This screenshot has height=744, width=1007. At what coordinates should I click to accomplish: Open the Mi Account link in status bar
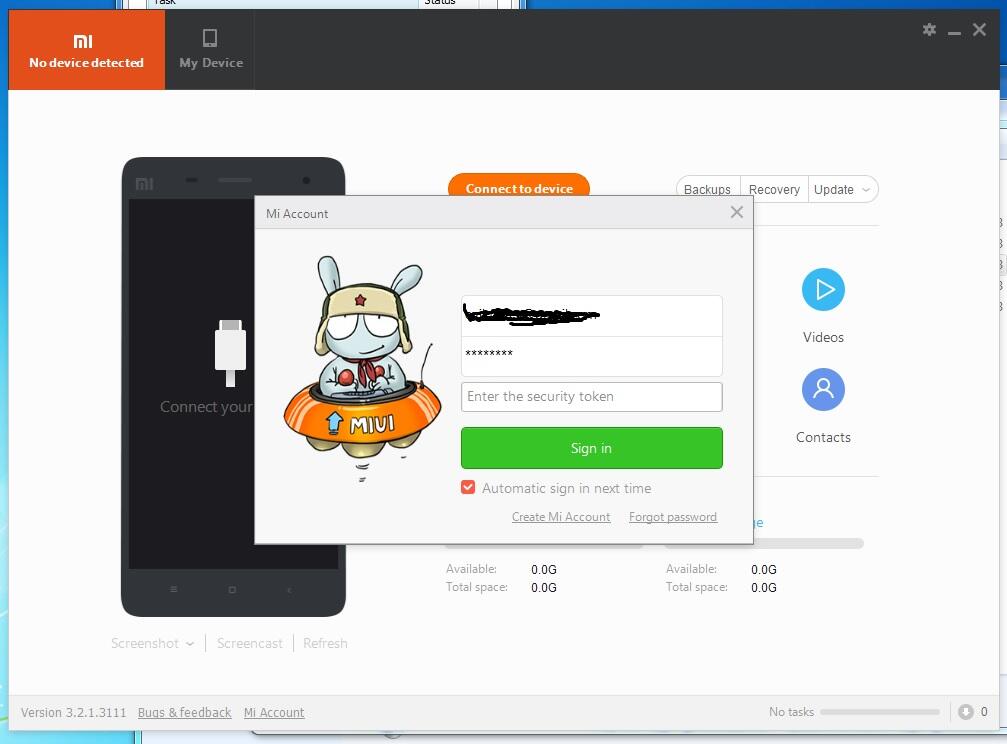click(x=274, y=712)
